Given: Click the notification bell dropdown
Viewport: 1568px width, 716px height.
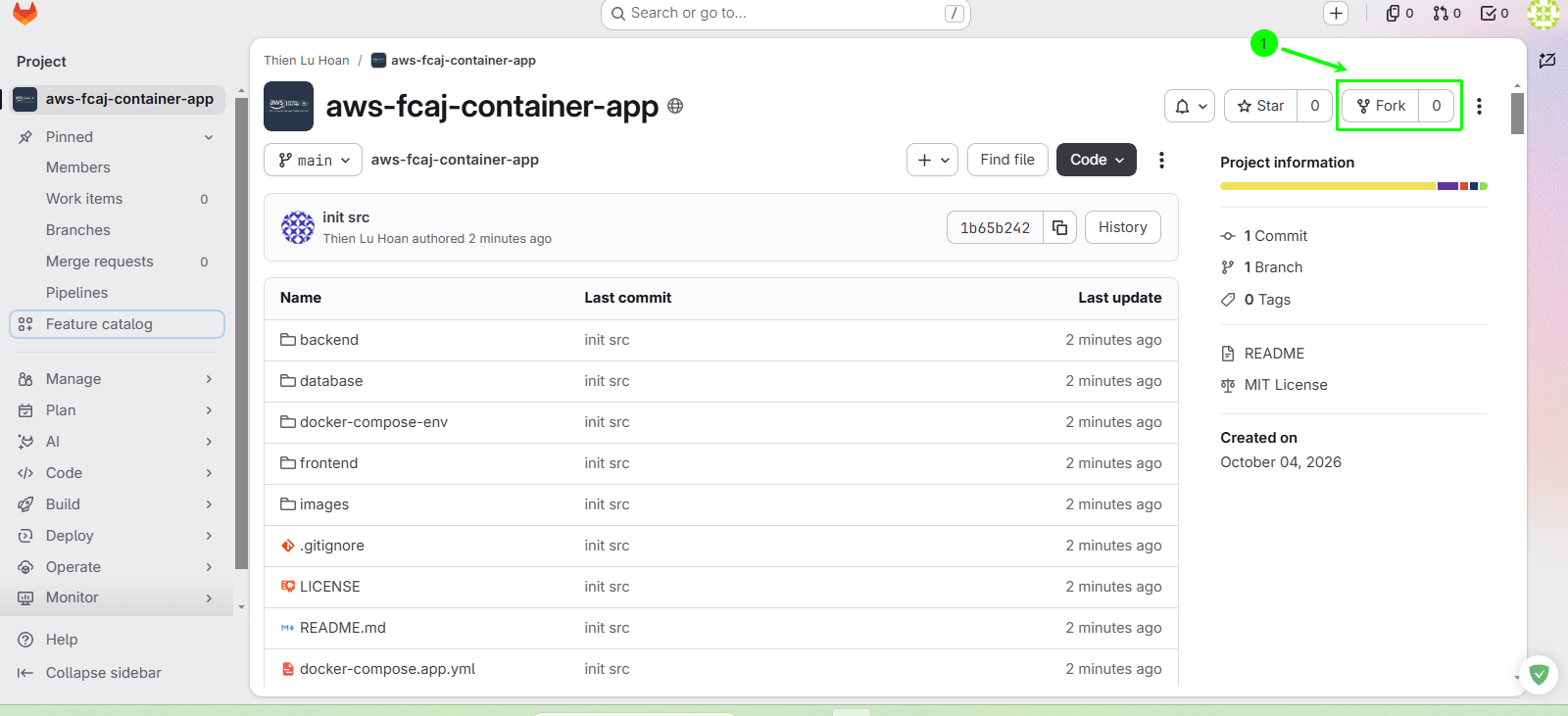Looking at the screenshot, I should (1190, 106).
